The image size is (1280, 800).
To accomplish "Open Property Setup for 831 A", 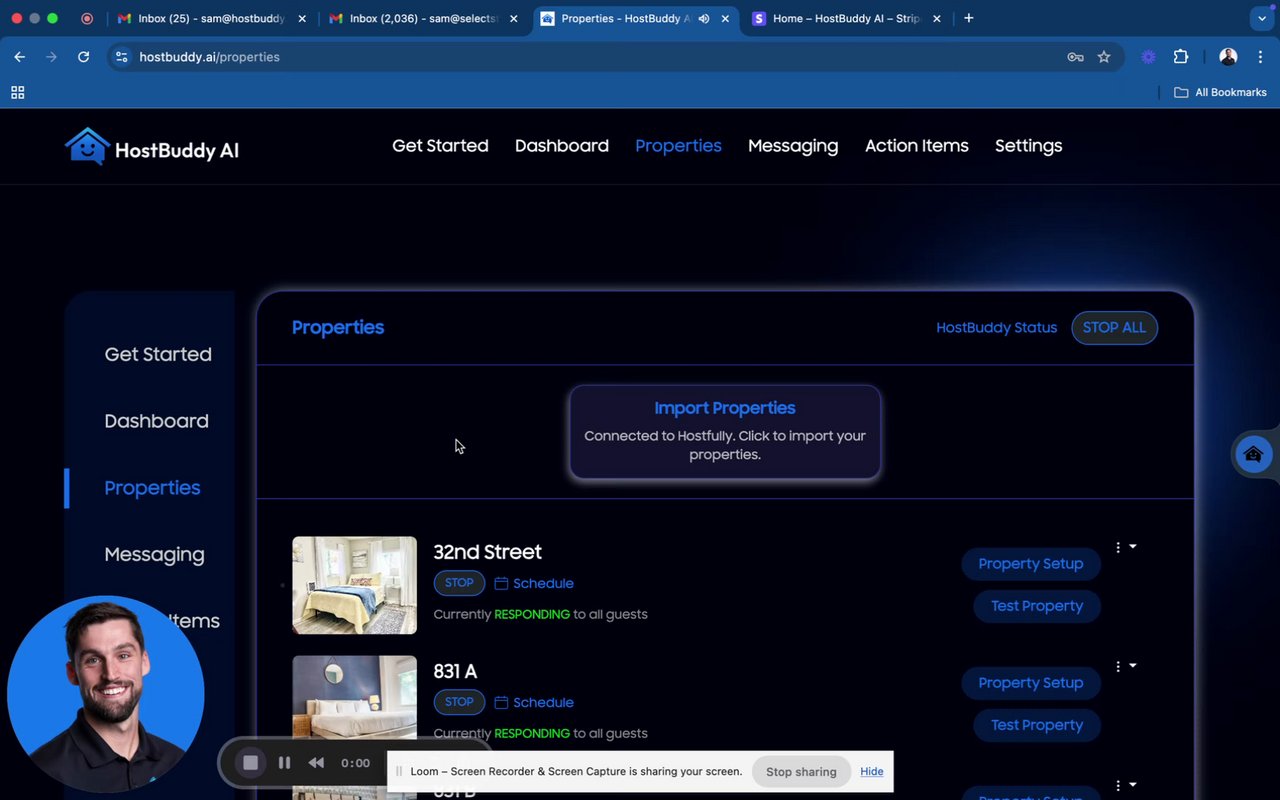I will pyautogui.click(x=1031, y=683).
